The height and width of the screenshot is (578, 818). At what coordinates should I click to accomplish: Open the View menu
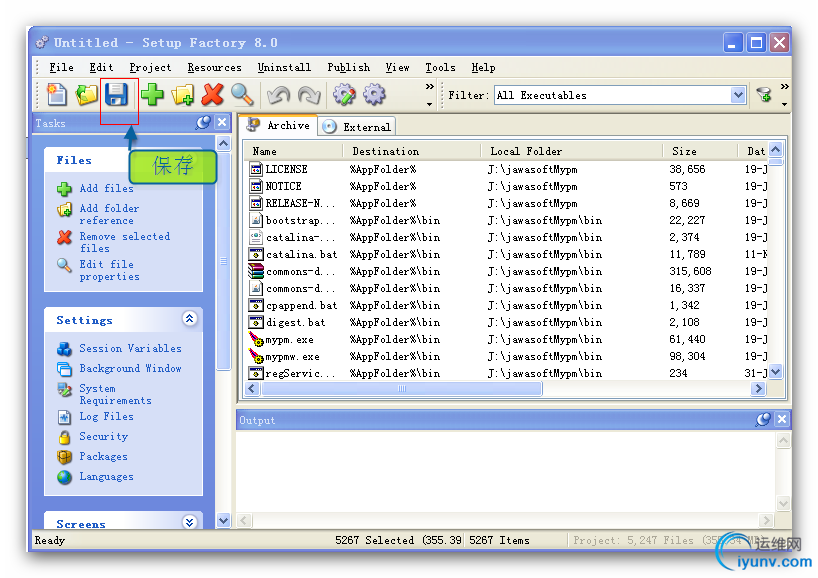coord(398,68)
